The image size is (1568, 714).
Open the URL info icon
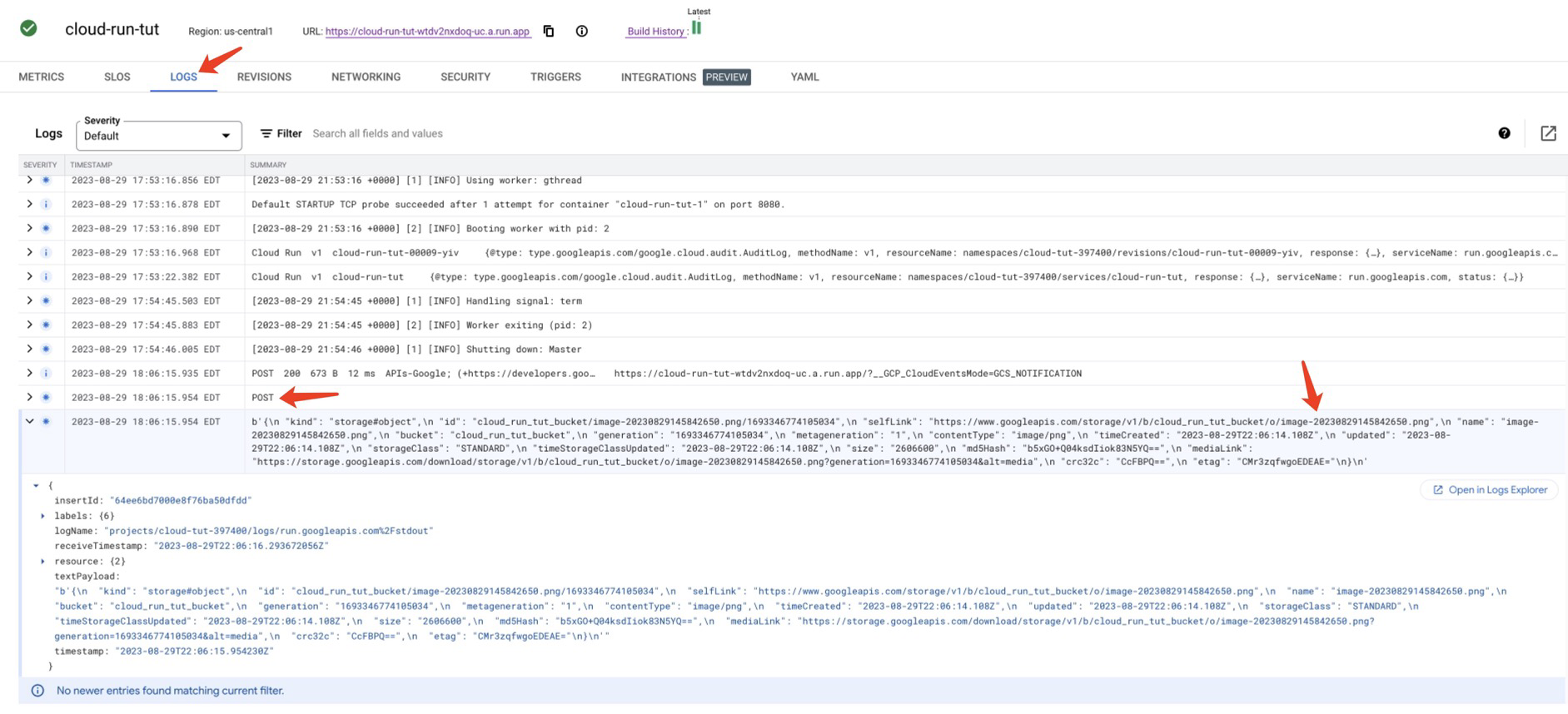click(x=582, y=31)
